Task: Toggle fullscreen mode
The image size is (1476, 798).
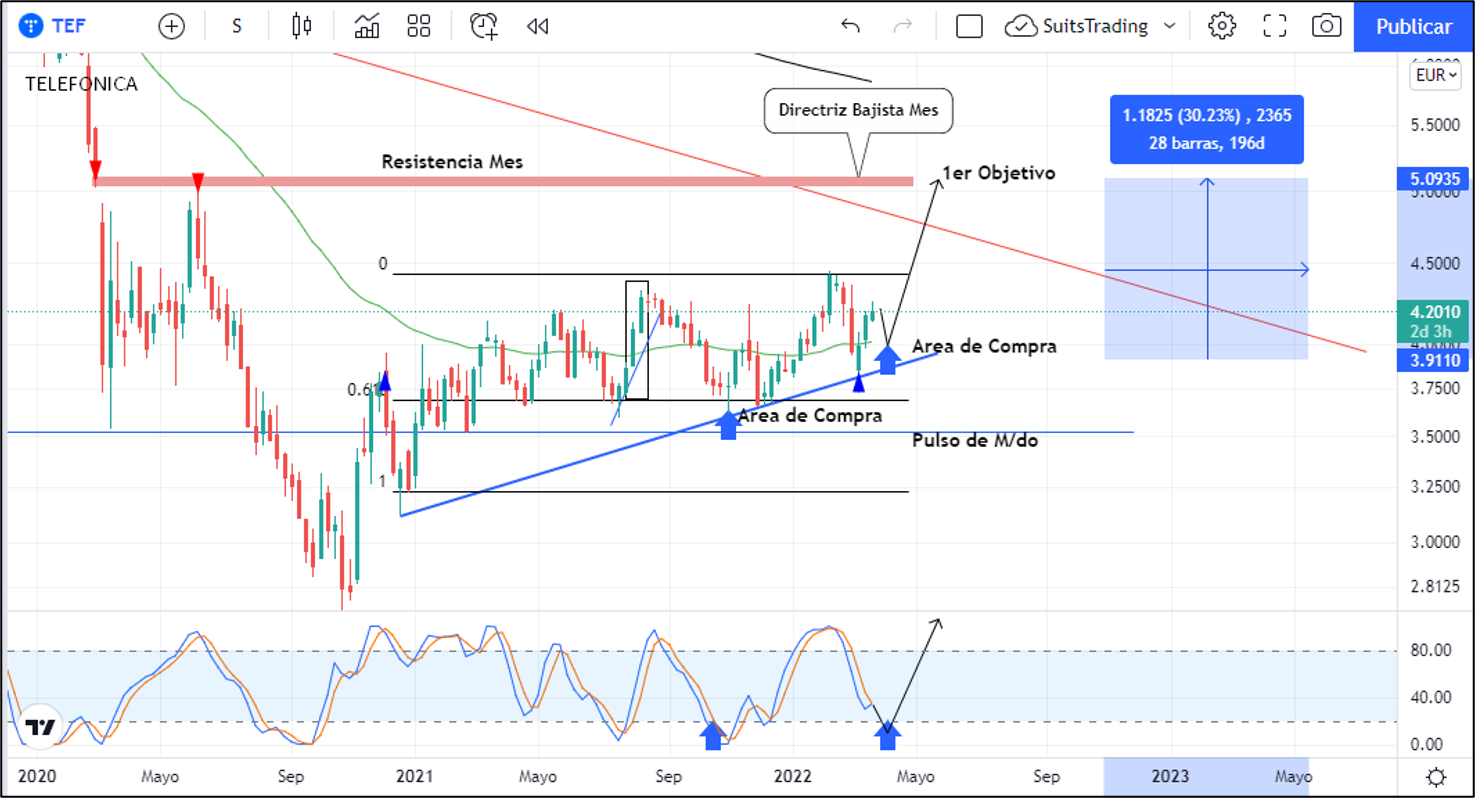Action: tap(1274, 26)
